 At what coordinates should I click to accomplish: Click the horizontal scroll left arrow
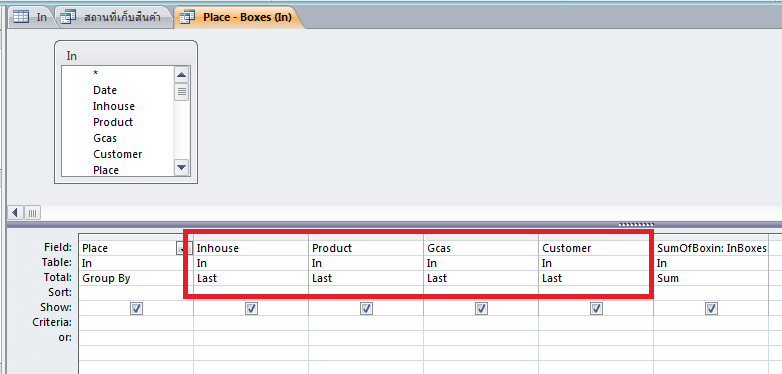[x=15, y=213]
